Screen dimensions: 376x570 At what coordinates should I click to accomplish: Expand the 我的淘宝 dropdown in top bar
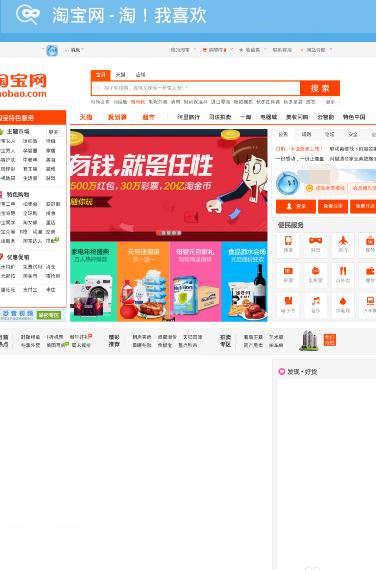point(183,50)
